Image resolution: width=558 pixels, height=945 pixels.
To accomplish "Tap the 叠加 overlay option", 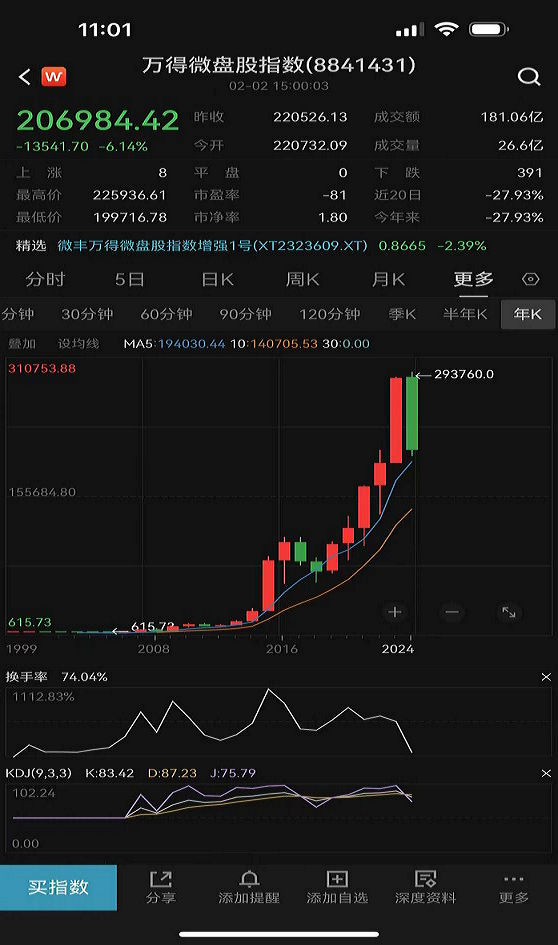I will coord(22,344).
